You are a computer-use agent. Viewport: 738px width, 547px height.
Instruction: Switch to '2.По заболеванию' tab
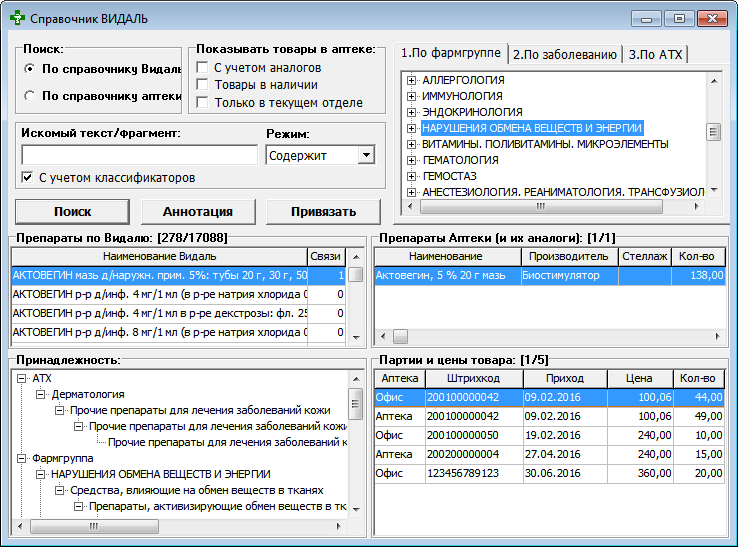pos(564,54)
